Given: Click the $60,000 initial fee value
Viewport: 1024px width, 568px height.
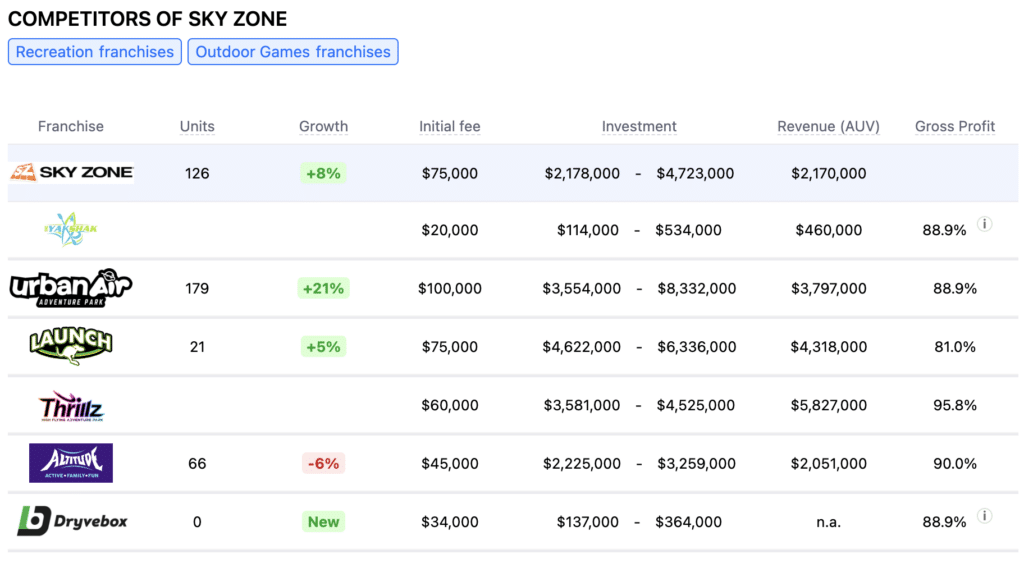Looking at the screenshot, I should pyautogui.click(x=450, y=405).
